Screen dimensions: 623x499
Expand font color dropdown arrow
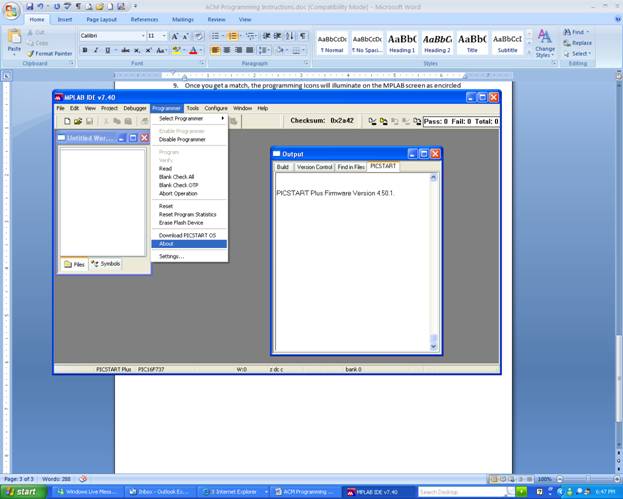(x=201, y=50)
